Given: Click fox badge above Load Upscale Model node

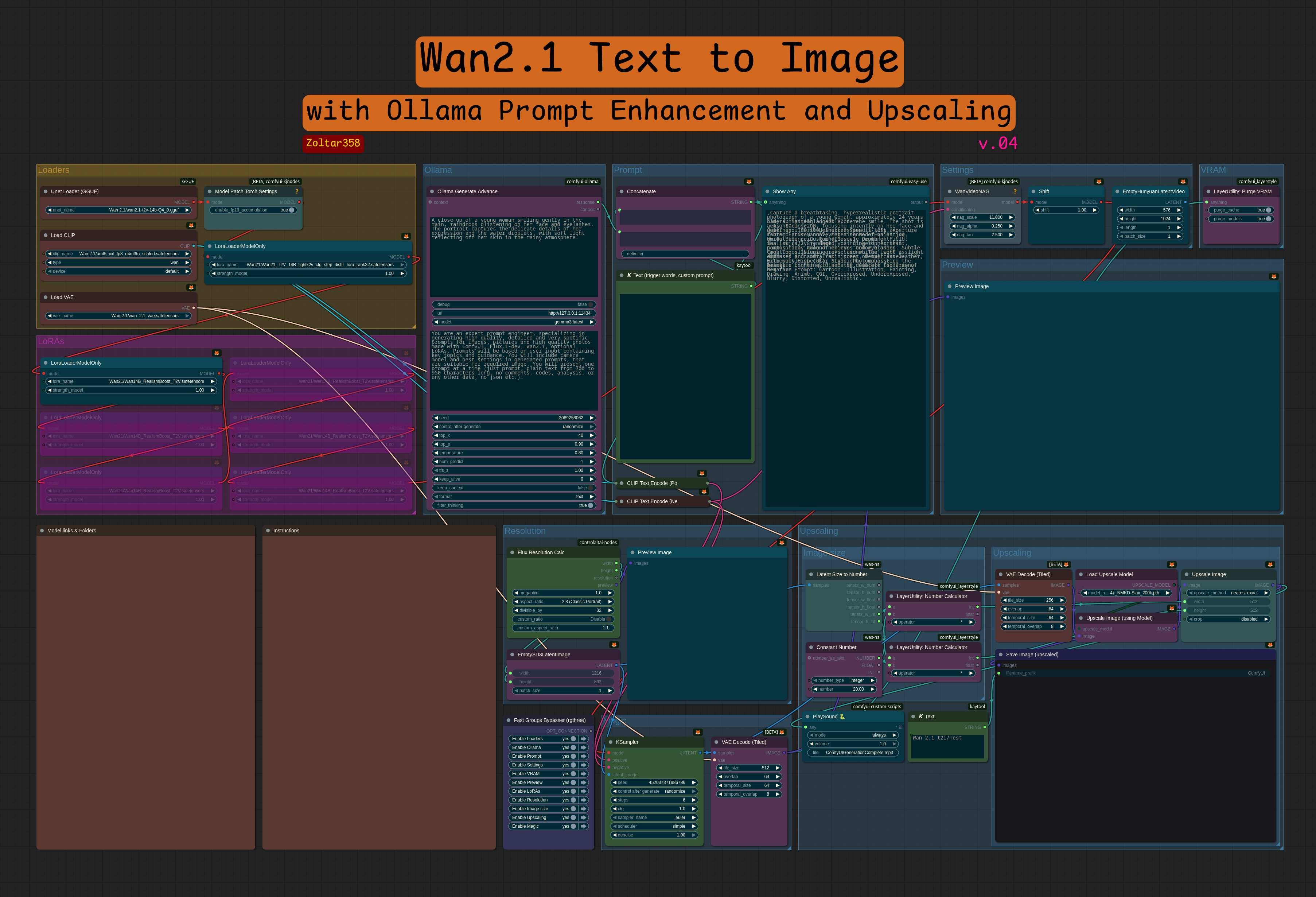Looking at the screenshot, I should point(1172,564).
